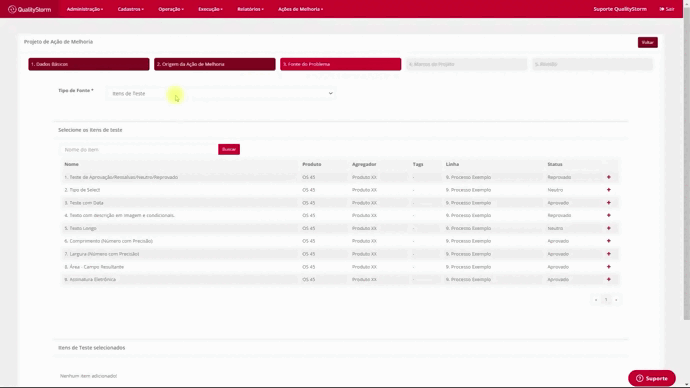Open the Ações de Melhoria menu
This screenshot has height=388, width=690.
click(301, 9)
